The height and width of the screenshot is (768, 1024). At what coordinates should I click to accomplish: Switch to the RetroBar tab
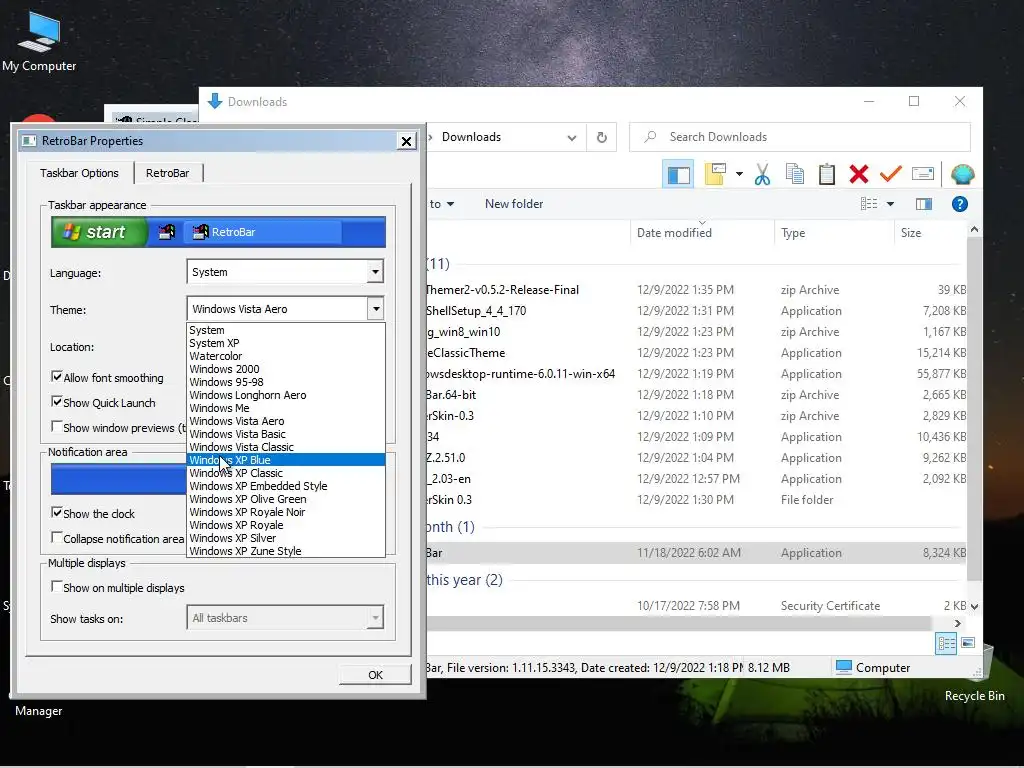pos(168,173)
